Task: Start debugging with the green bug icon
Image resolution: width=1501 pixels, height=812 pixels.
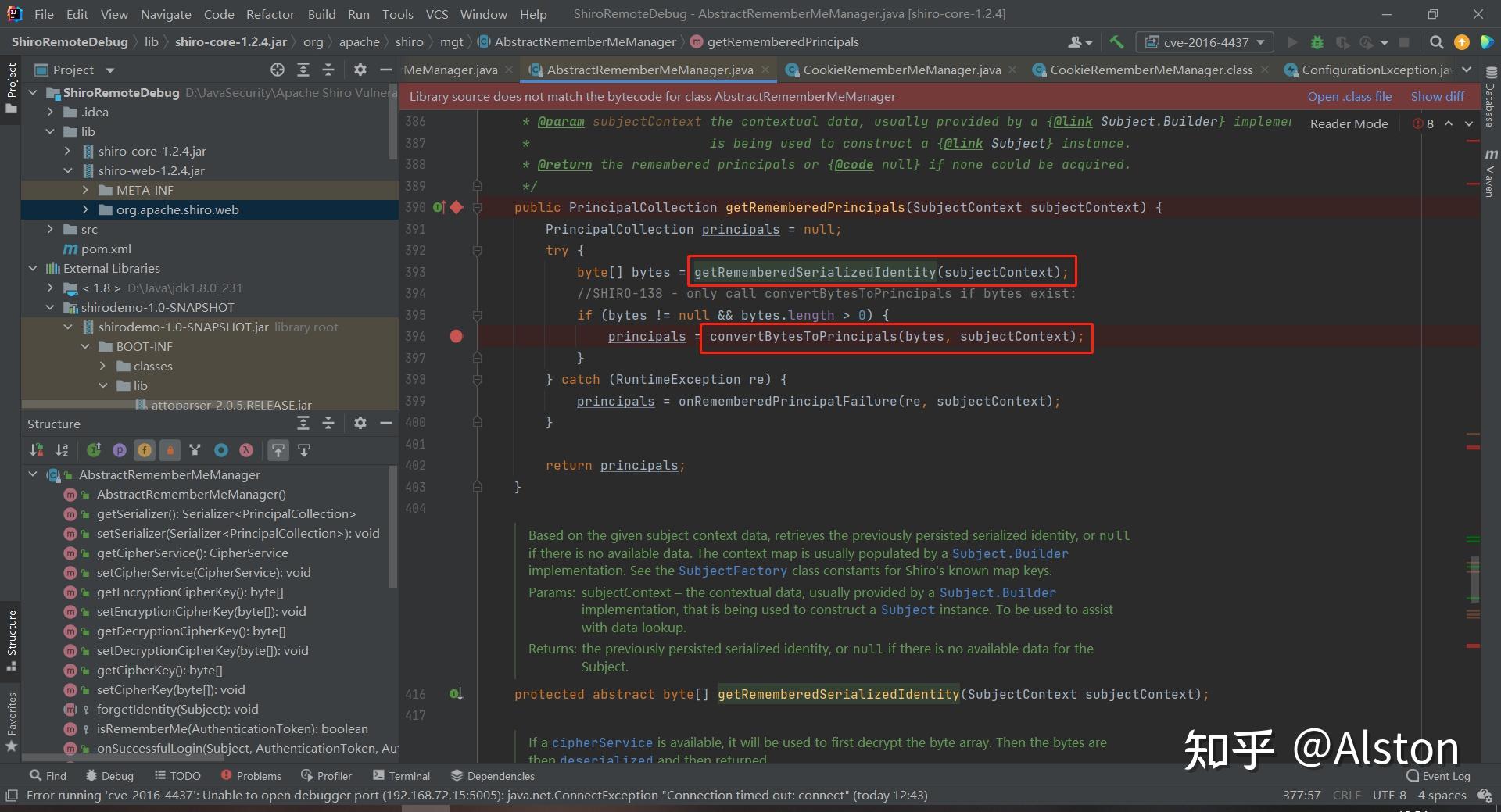Action: click(x=1317, y=42)
